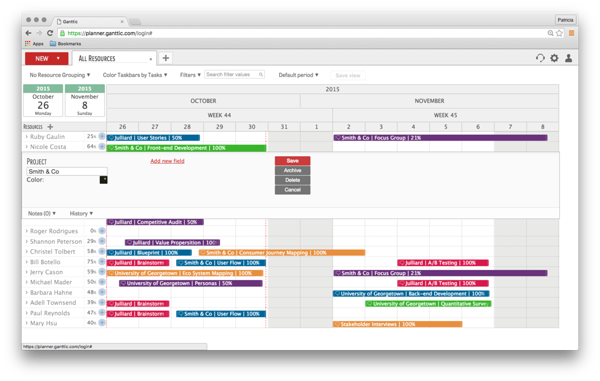Image resolution: width=600 pixels, height=381 pixels.
Task: Click the round plus icon beside Barbara Hahne
Action: [102, 292]
